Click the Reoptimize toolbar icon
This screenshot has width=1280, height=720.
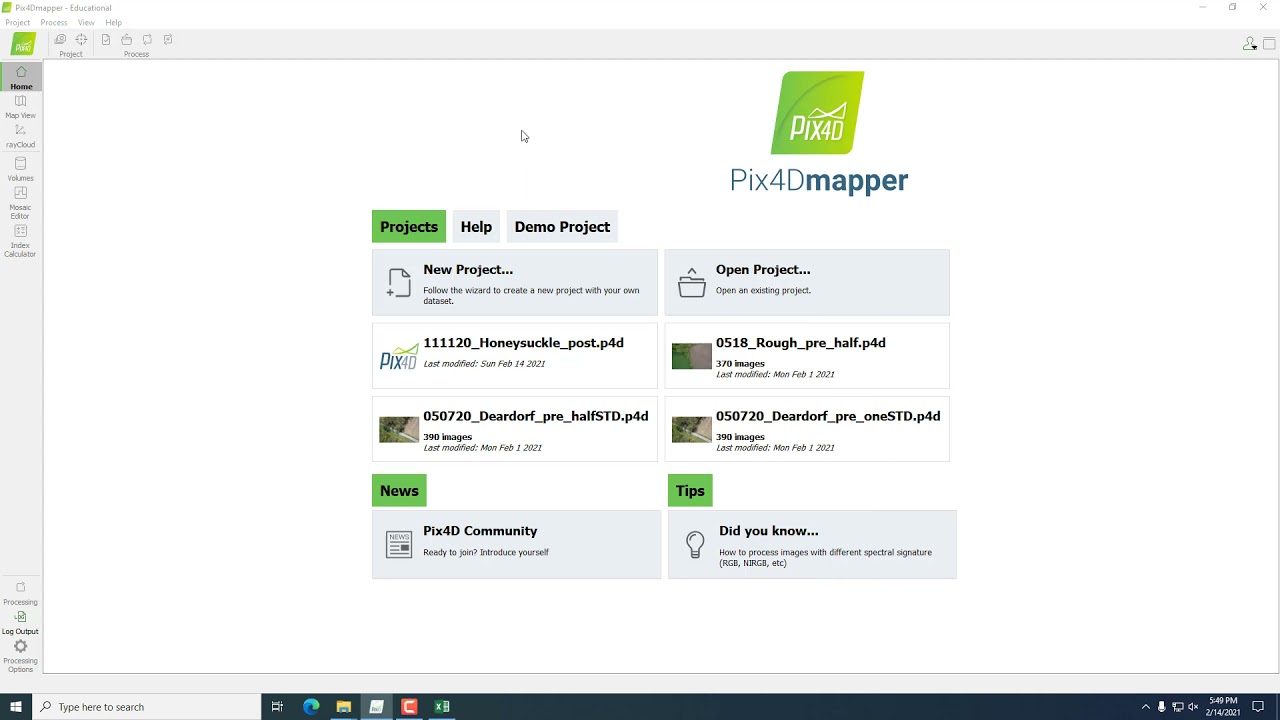[147, 40]
